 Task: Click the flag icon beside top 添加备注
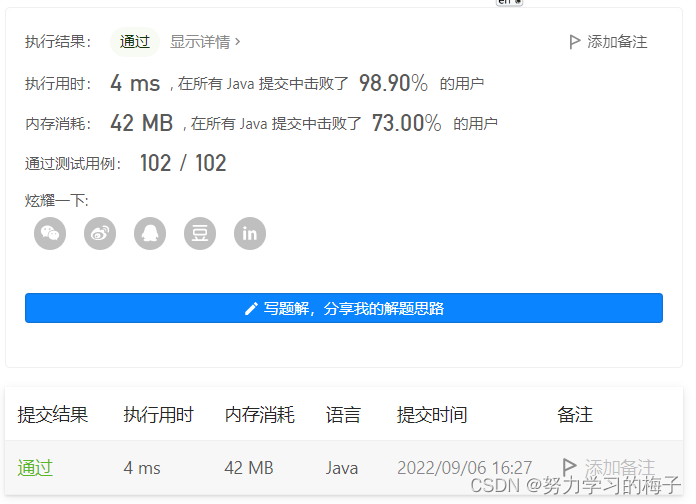pos(574,42)
